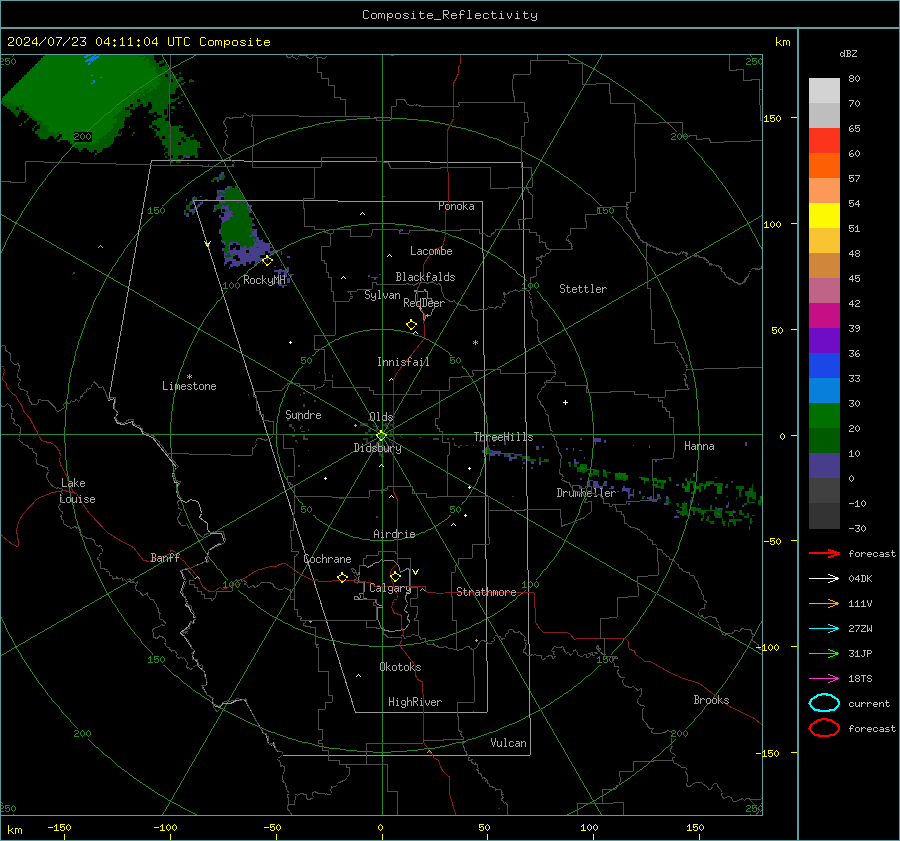The image size is (900, 841).
Task: Click the blue 33-36 dBZ swatch
Action: (x=824, y=366)
